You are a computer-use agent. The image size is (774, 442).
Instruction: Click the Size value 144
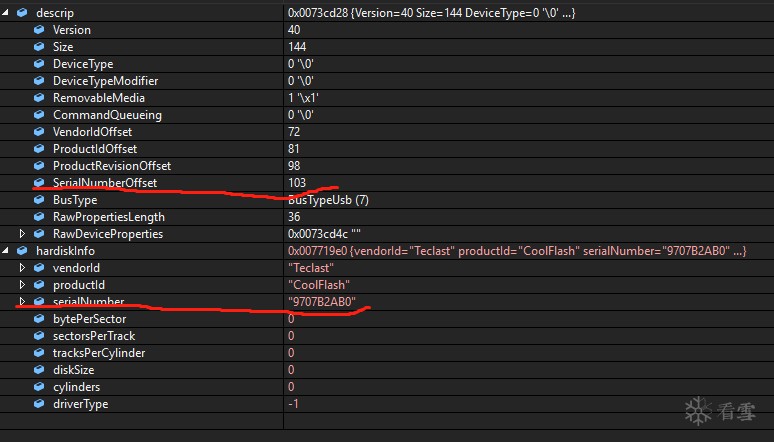[297, 47]
